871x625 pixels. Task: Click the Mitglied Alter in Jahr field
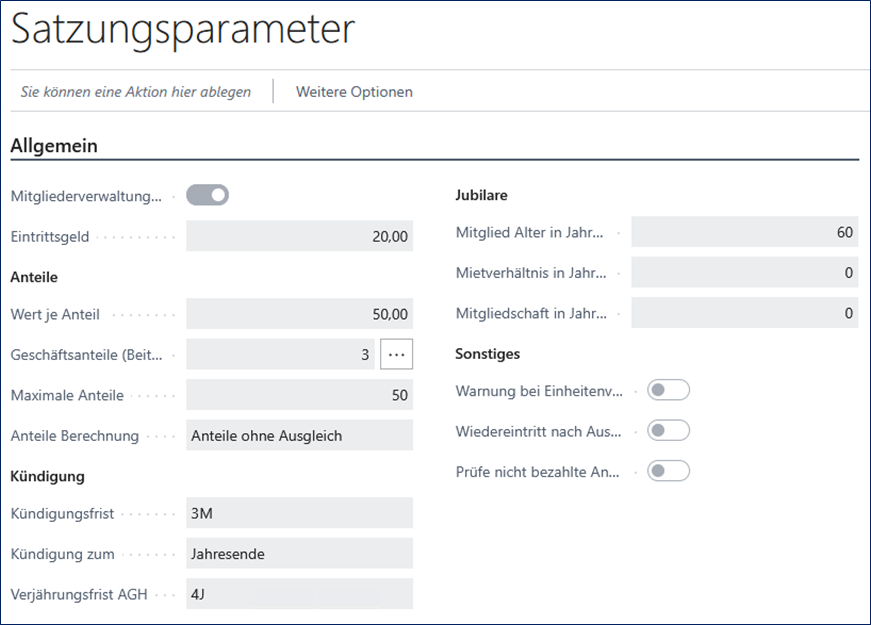(x=744, y=232)
